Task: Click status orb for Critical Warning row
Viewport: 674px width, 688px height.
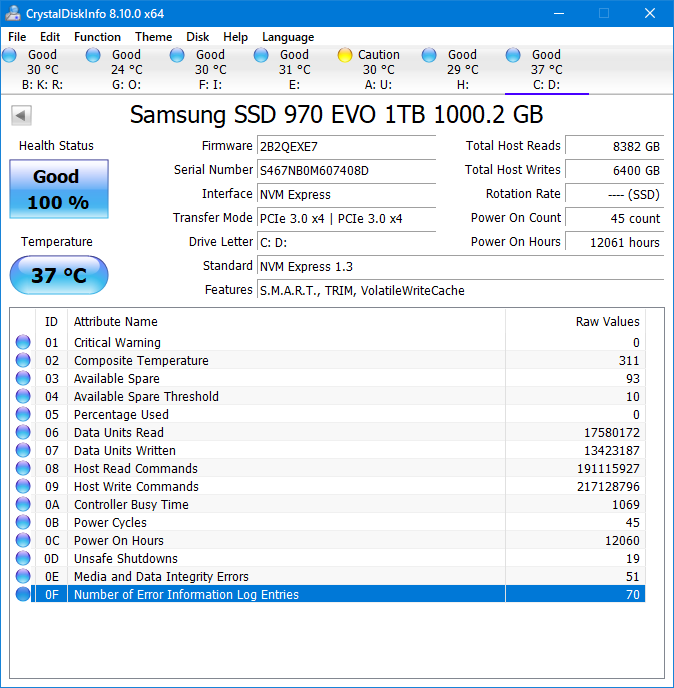Action: point(23,342)
